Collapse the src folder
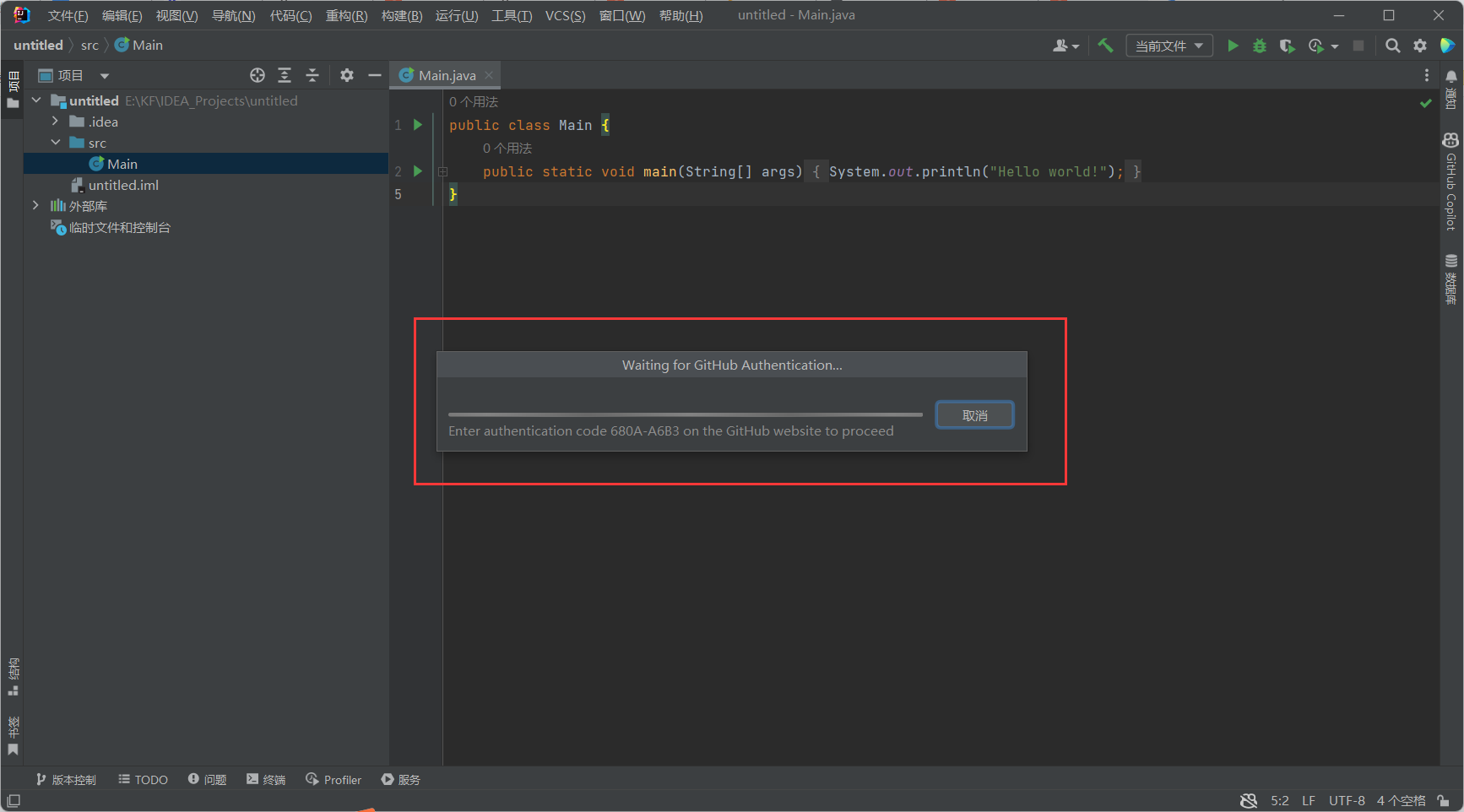Screen dimensions: 1464x812 tap(55, 143)
